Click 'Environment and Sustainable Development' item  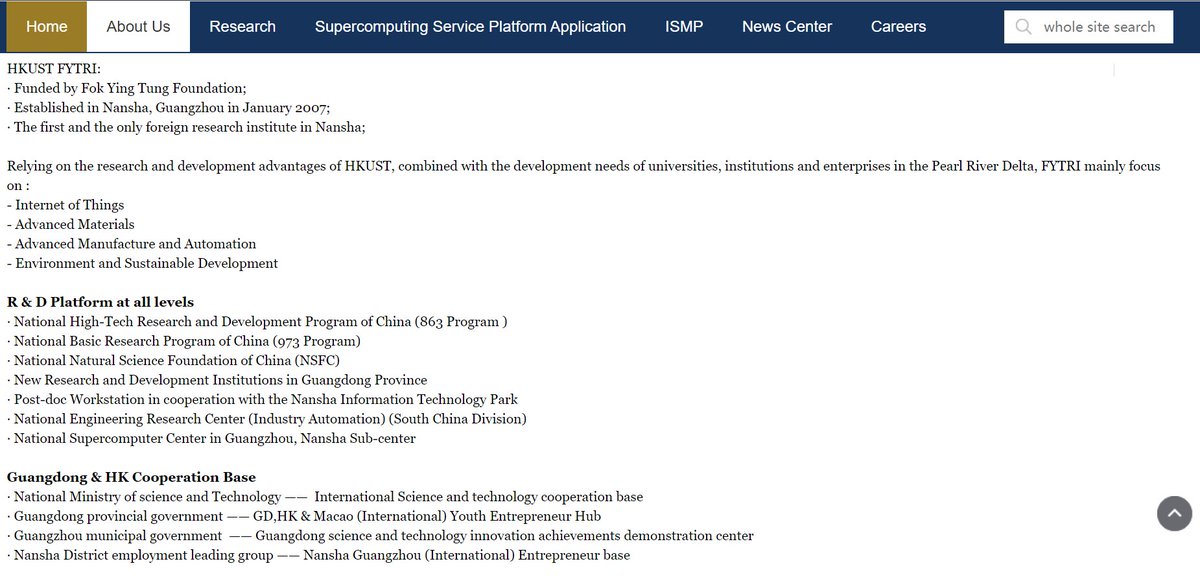click(143, 264)
